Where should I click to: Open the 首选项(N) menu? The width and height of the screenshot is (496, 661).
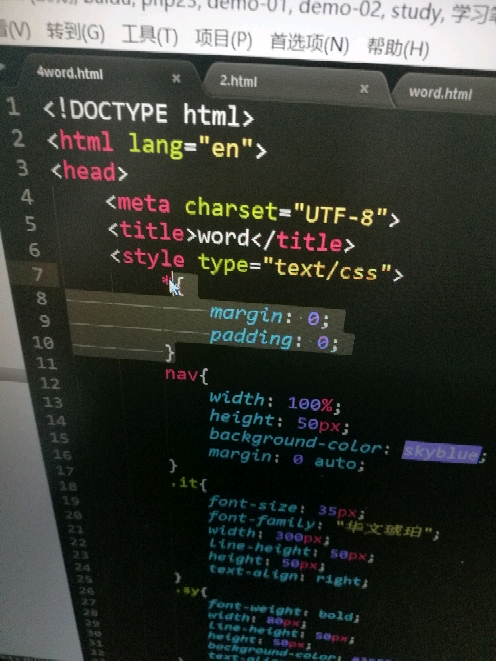[309, 43]
